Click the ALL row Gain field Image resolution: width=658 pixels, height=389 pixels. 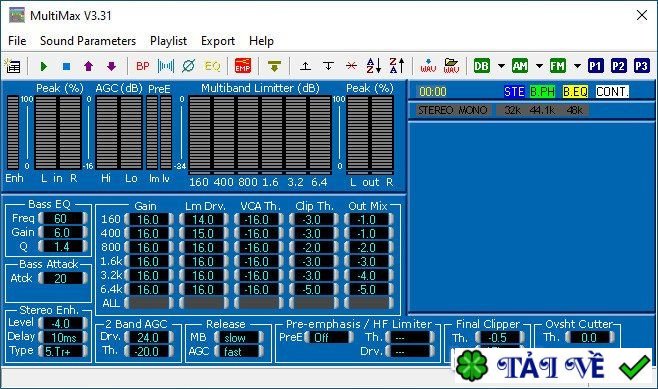pyautogui.click(x=149, y=303)
